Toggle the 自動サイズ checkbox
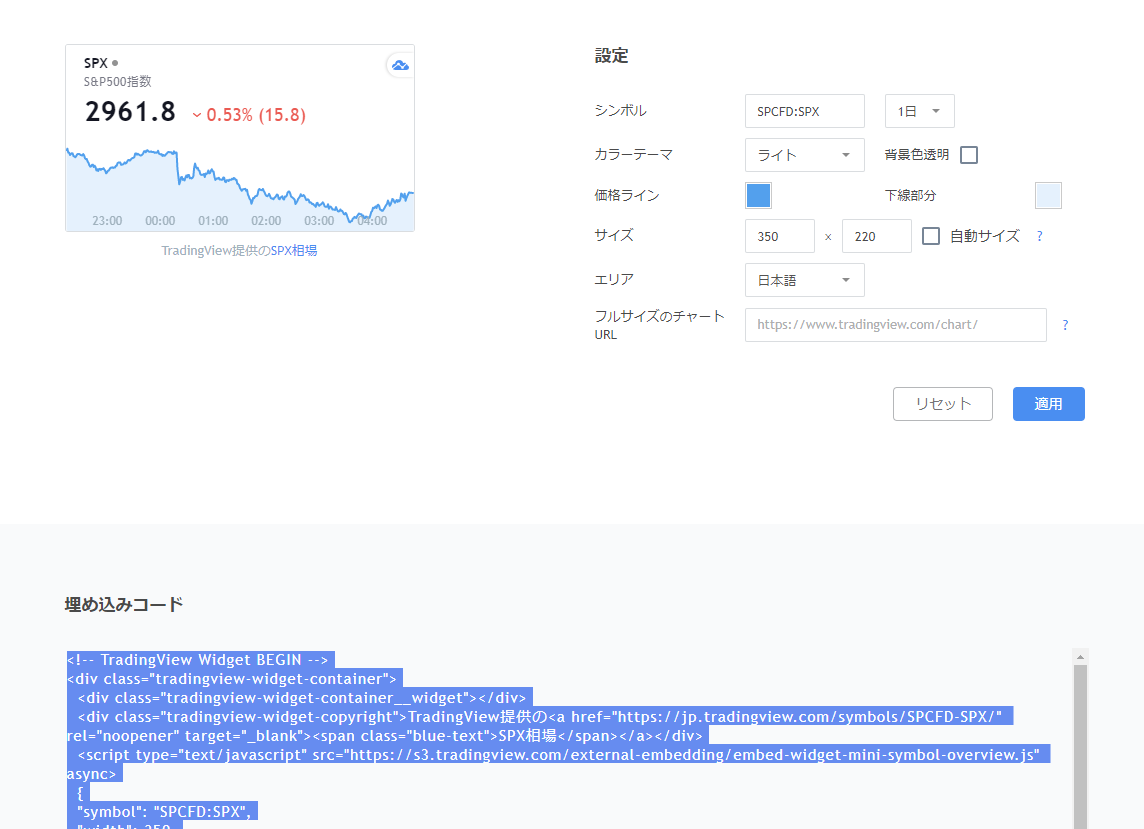1144x829 pixels. pos(931,237)
